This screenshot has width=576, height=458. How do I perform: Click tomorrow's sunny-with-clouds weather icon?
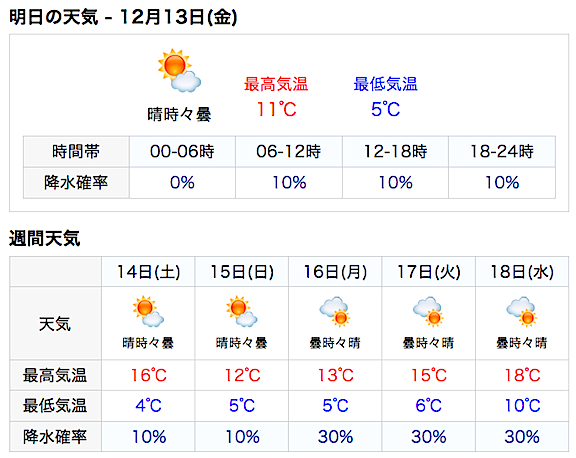pos(179,71)
